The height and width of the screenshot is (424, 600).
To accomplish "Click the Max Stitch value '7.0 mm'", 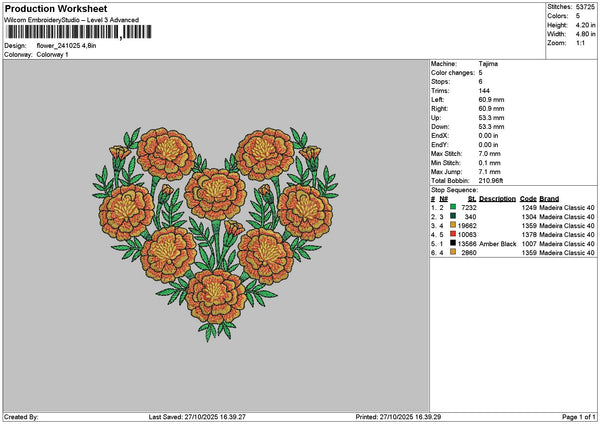I will coord(489,154).
